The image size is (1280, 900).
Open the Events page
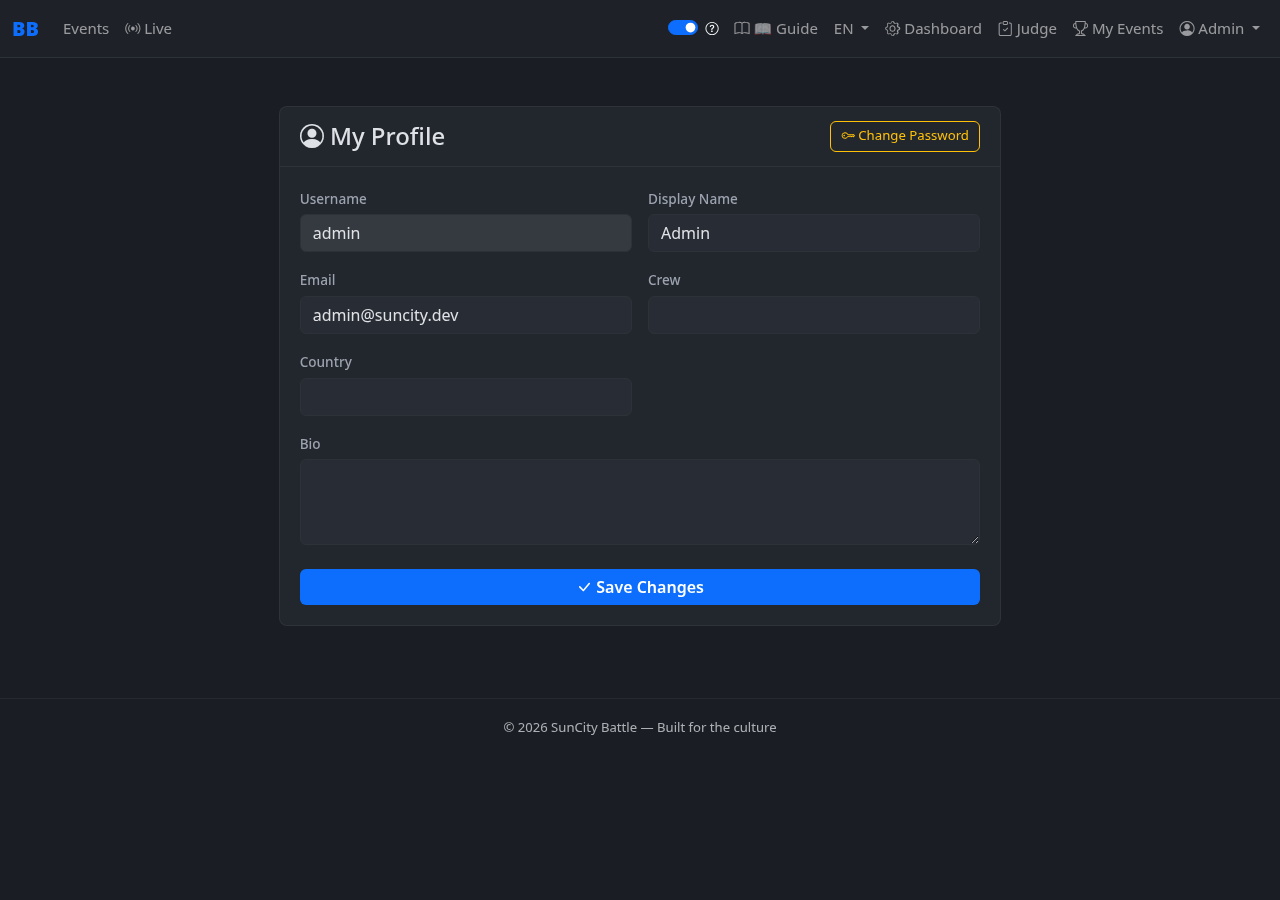click(x=86, y=29)
